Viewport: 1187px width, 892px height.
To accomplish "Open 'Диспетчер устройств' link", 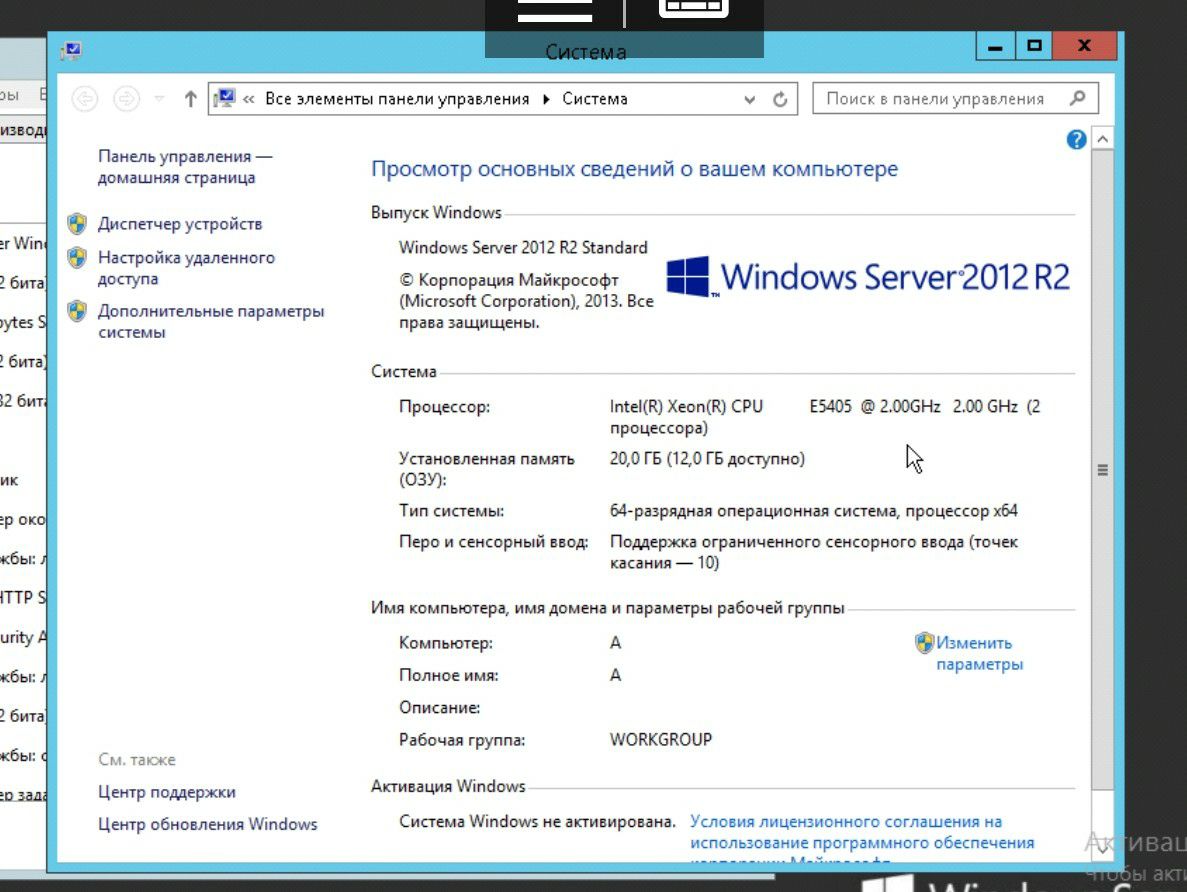I will tap(179, 224).
